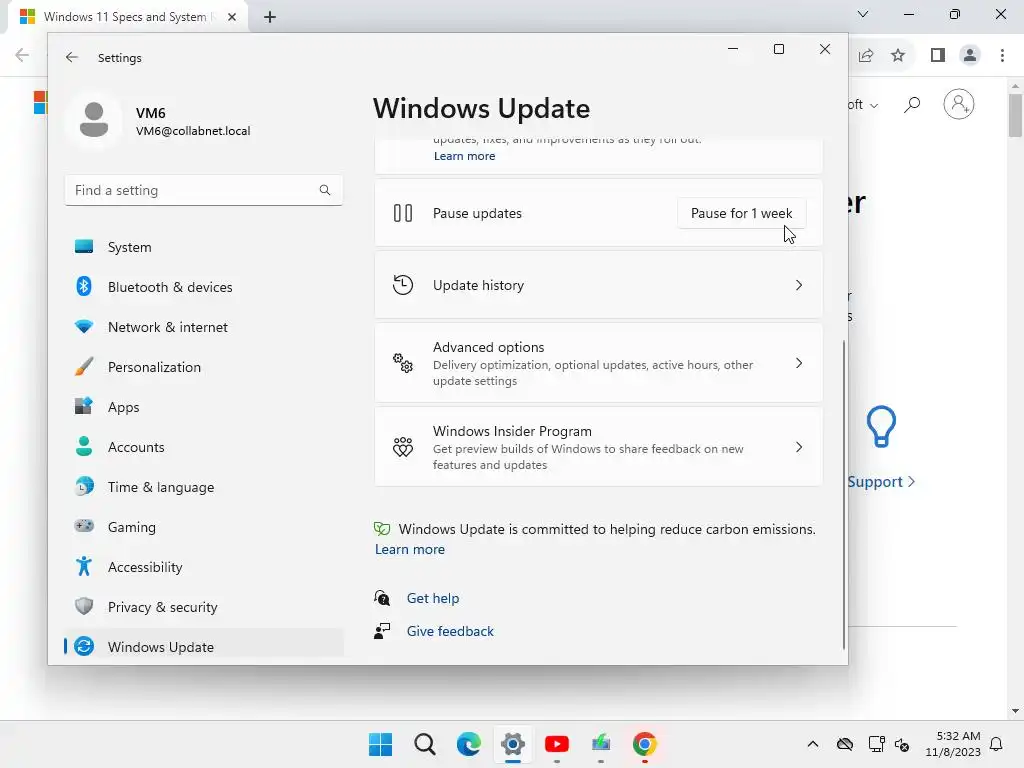Click the Chrome share page icon
Viewport: 1024px width, 768px height.
(866, 56)
